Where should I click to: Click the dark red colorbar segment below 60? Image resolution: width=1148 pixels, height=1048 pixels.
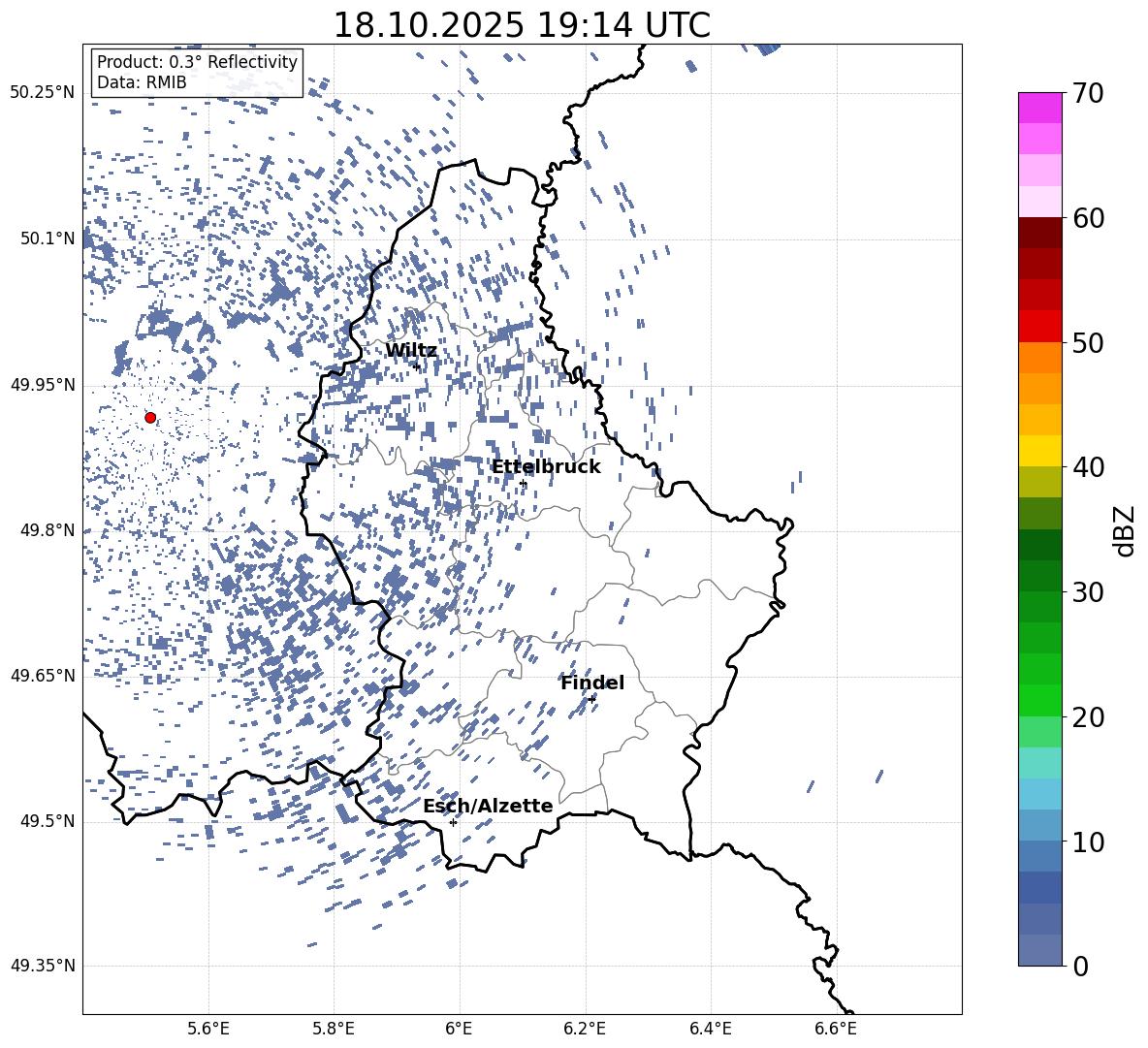click(1039, 233)
